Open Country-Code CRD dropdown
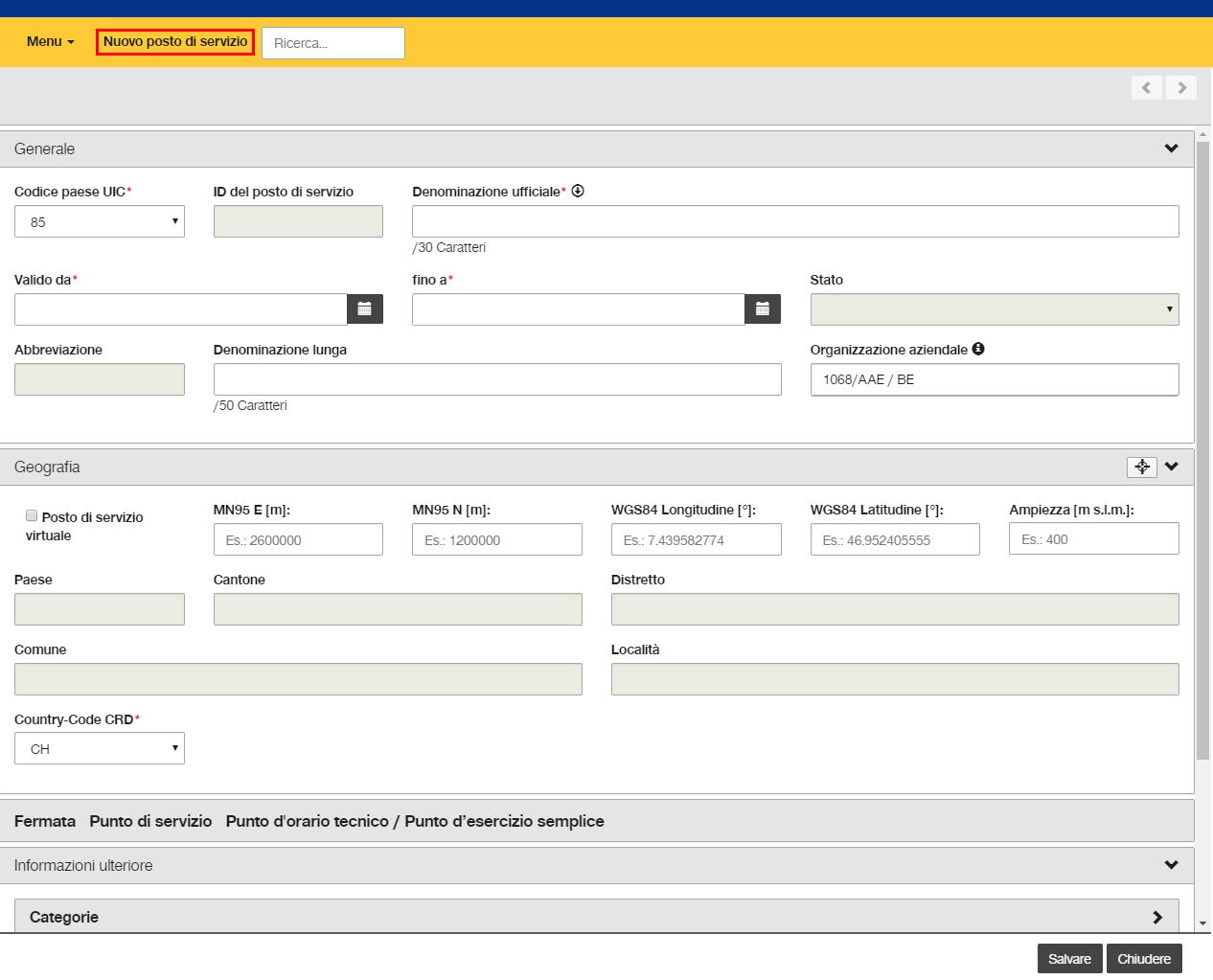The image size is (1213, 980). point(100,748)
